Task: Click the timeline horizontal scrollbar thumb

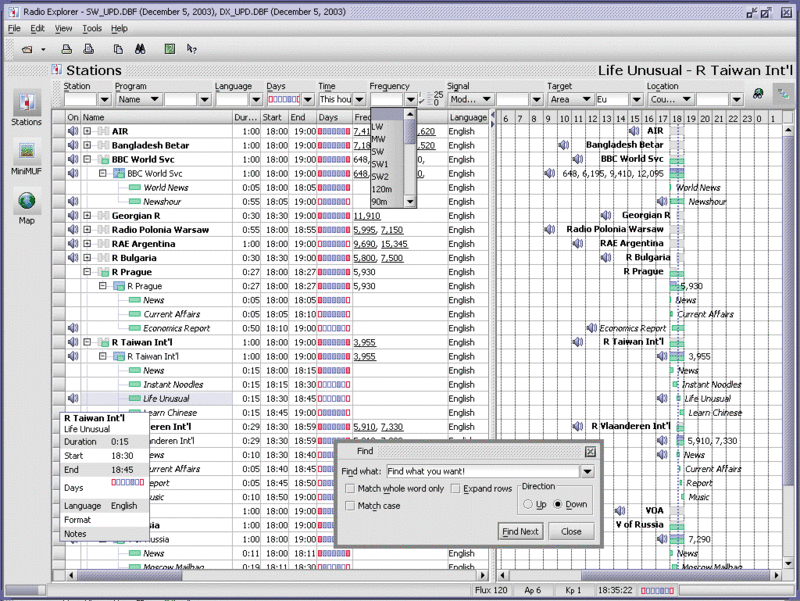Action: click(674, 575)
